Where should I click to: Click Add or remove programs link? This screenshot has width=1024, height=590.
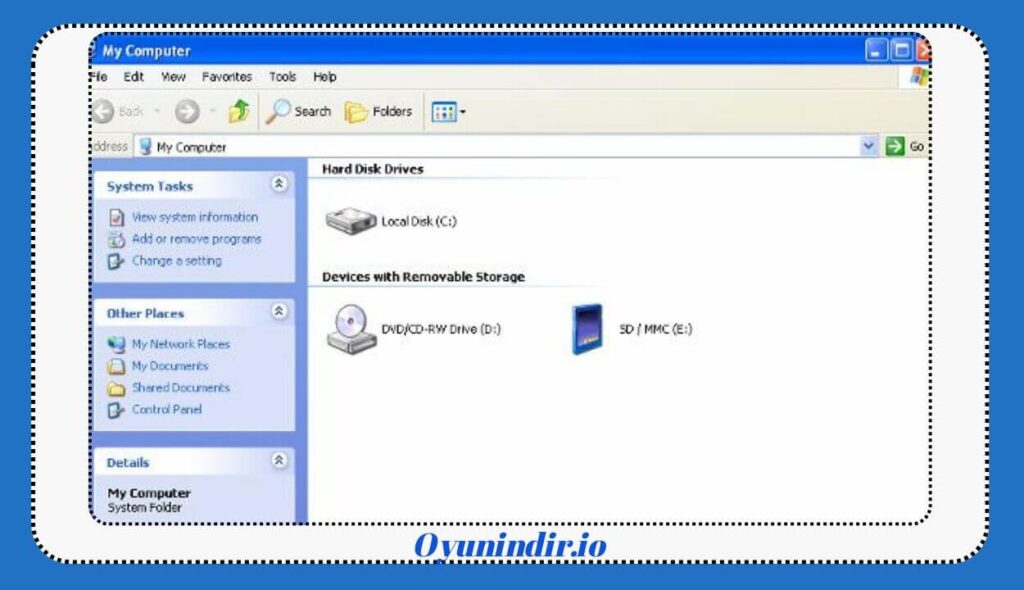pyautogui.click(x=197, y=239)
